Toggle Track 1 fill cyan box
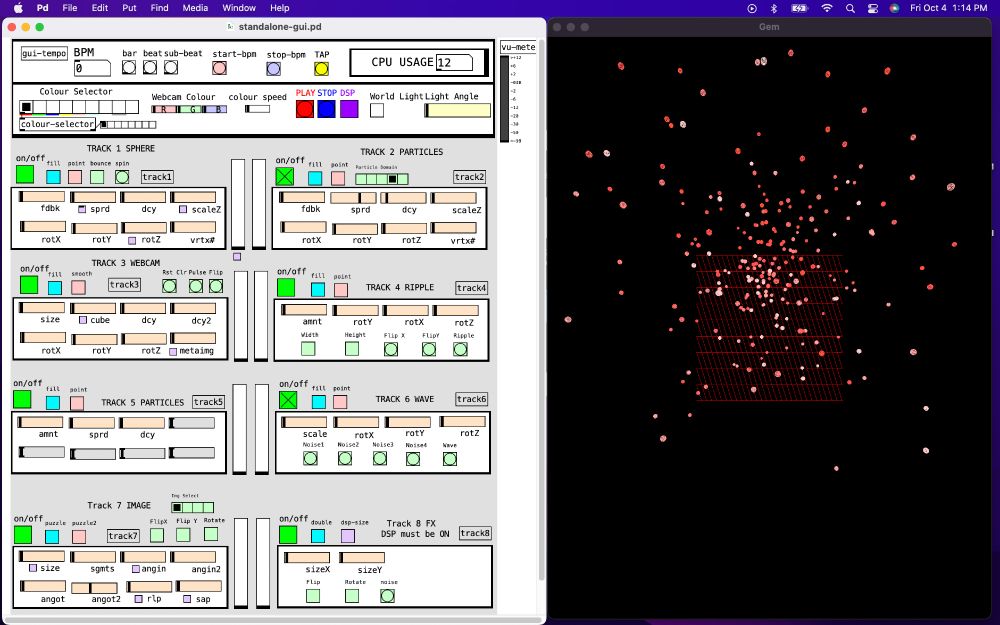 click(x=54, y=177)
